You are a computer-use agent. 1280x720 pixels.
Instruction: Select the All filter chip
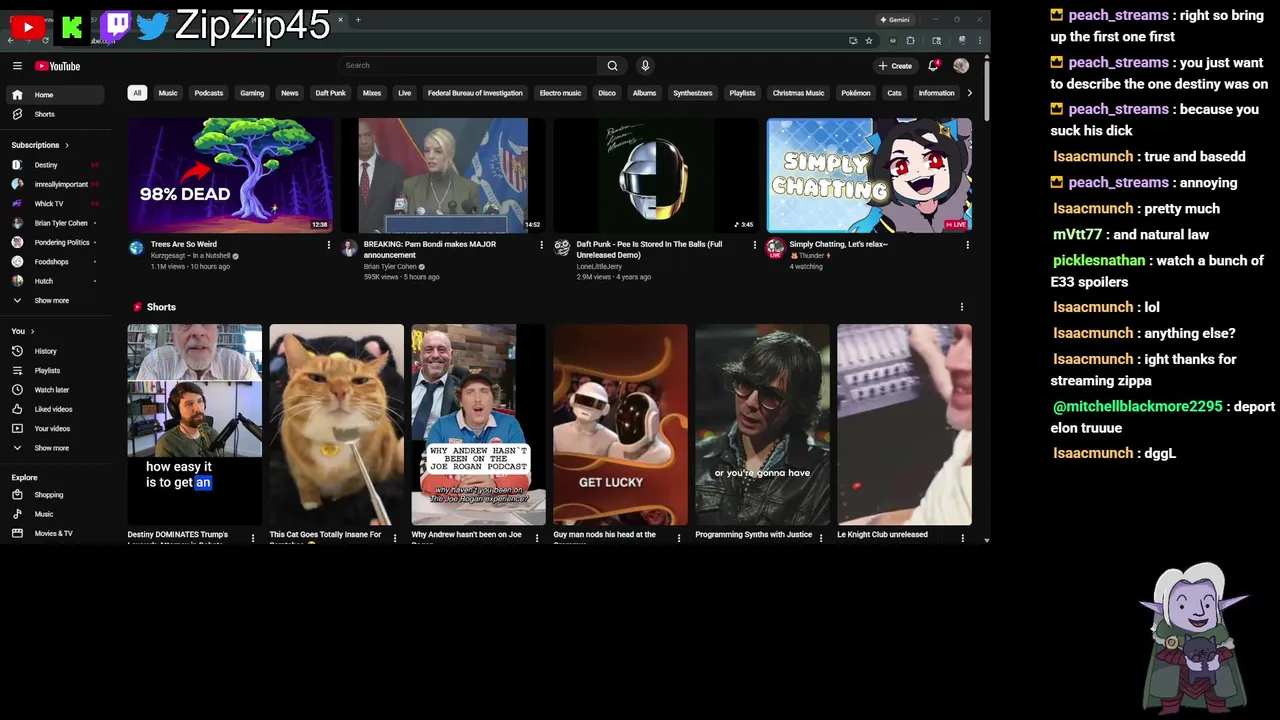click(x=137, y=93)
